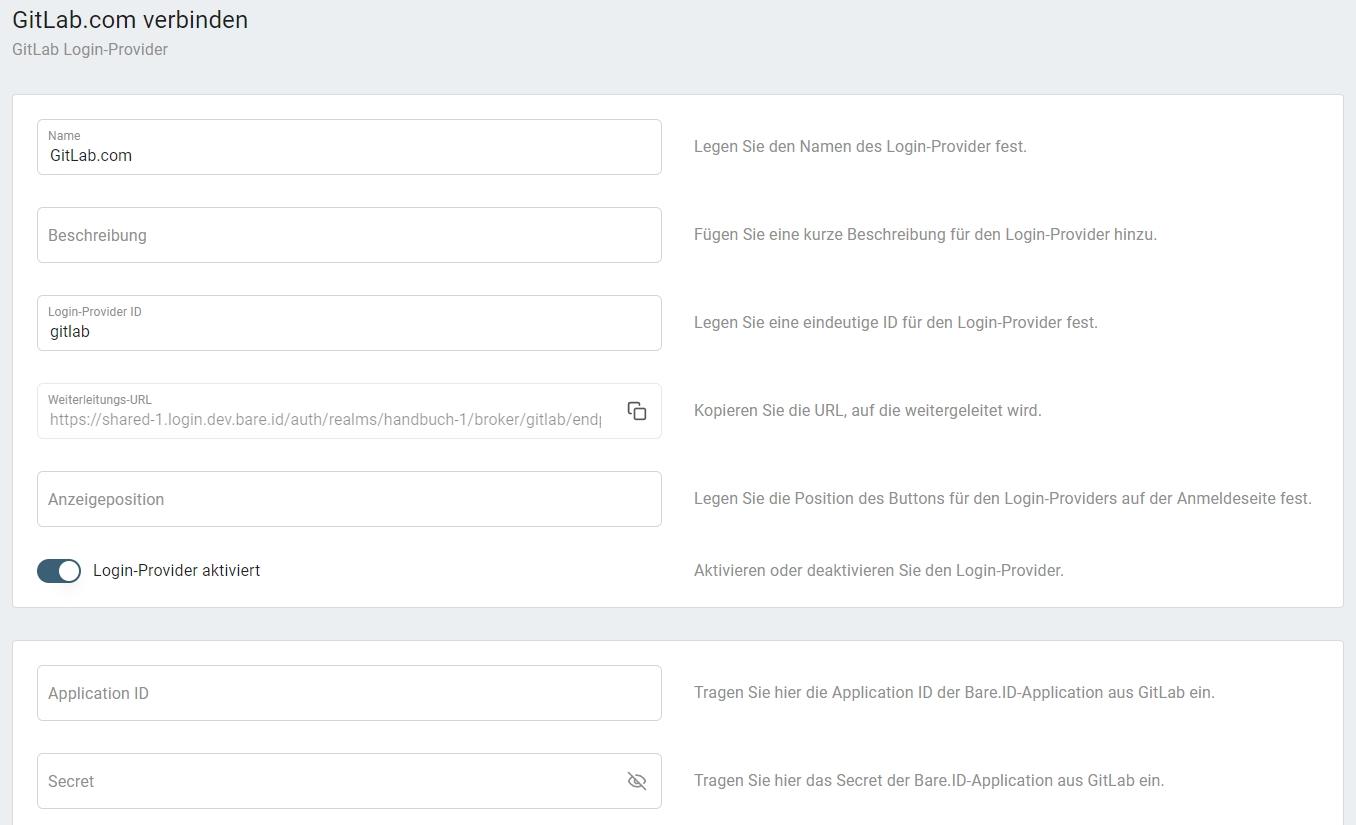
Task: Click the 'Login-Provider aktiviert' label
Action: point(176,571)
